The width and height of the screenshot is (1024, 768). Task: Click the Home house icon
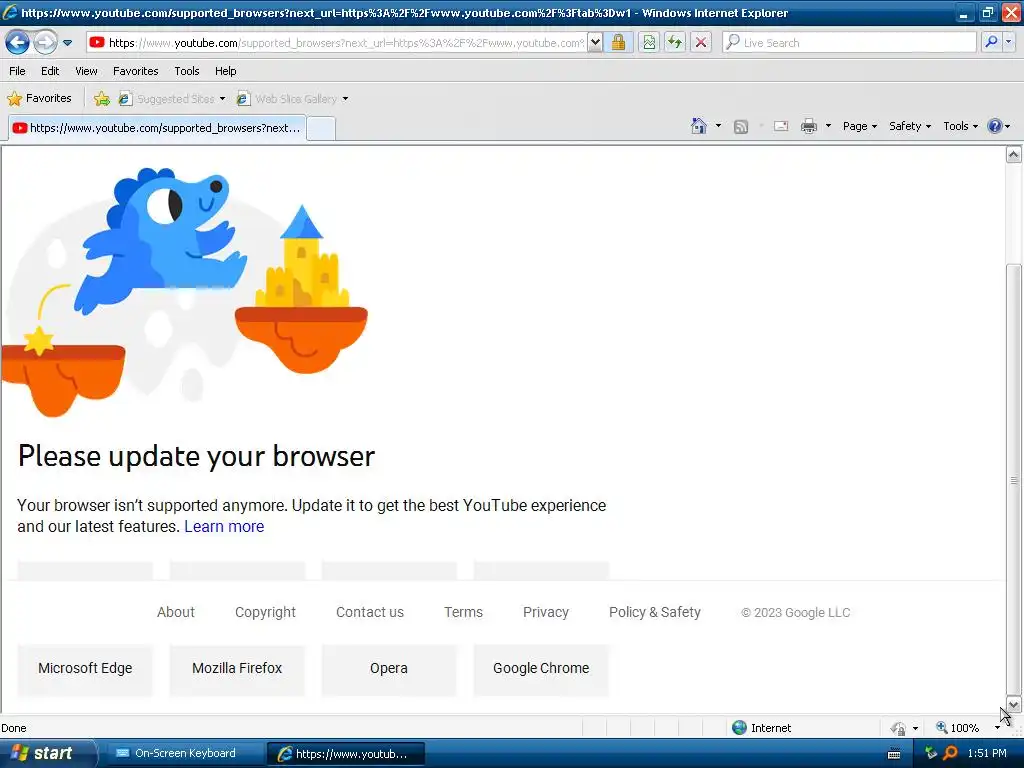(699, 126)
